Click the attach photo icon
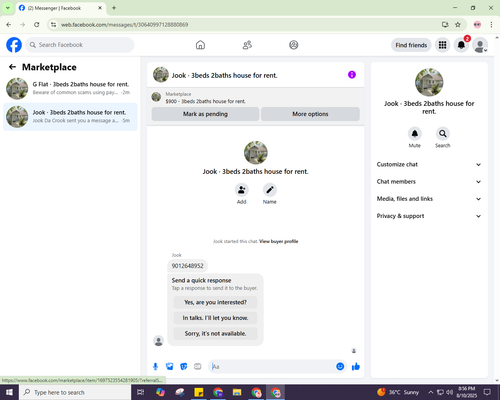 click(x=170, y=367)
